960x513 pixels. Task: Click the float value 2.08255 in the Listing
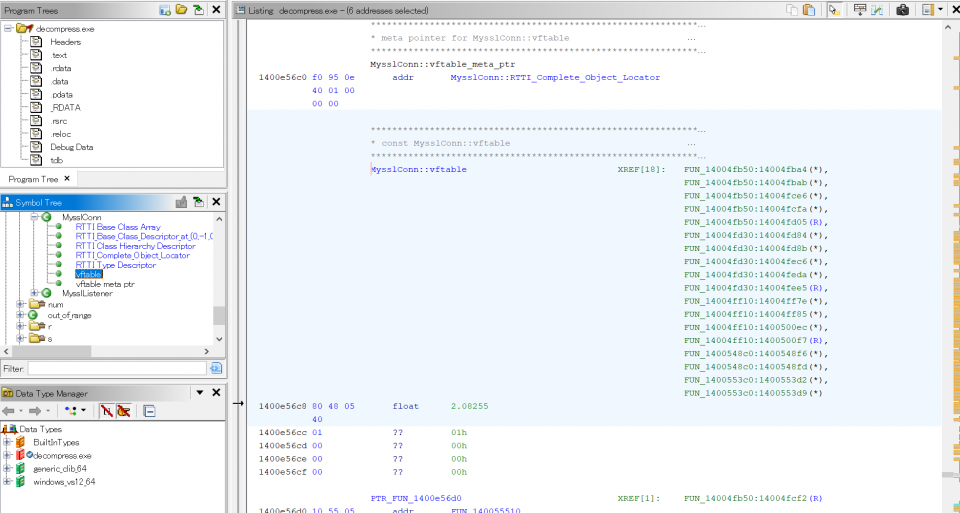[x=470, y=406]
